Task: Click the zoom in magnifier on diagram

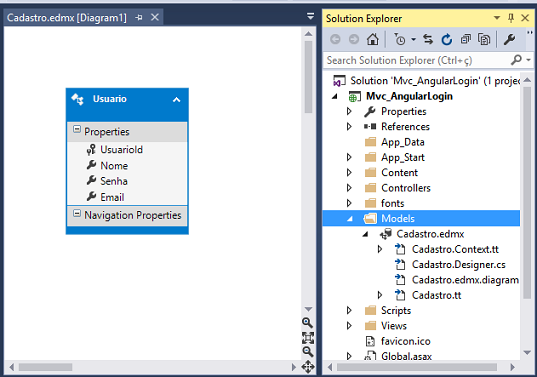Action: point(307,322)
